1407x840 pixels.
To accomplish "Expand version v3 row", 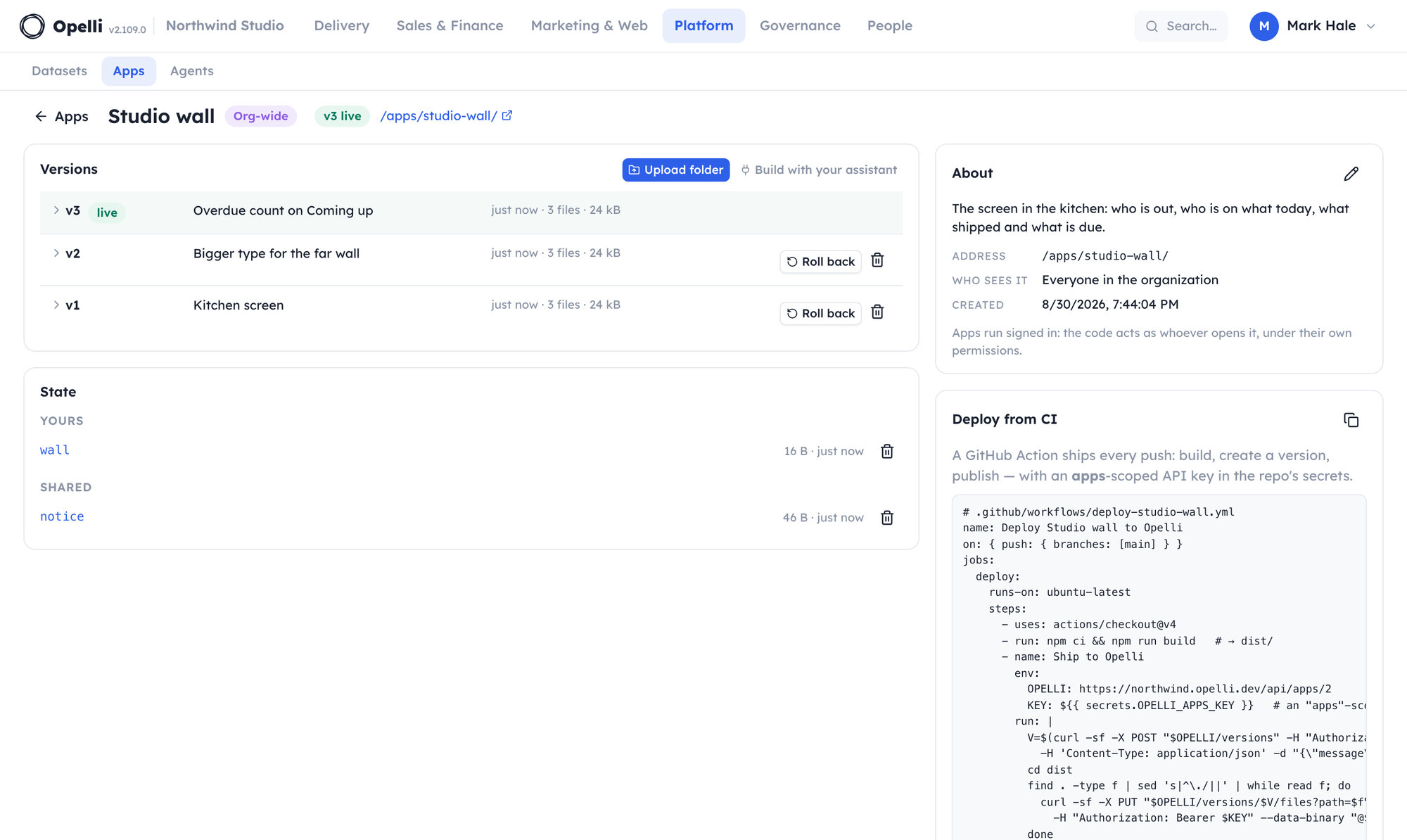I will (56, 210).
